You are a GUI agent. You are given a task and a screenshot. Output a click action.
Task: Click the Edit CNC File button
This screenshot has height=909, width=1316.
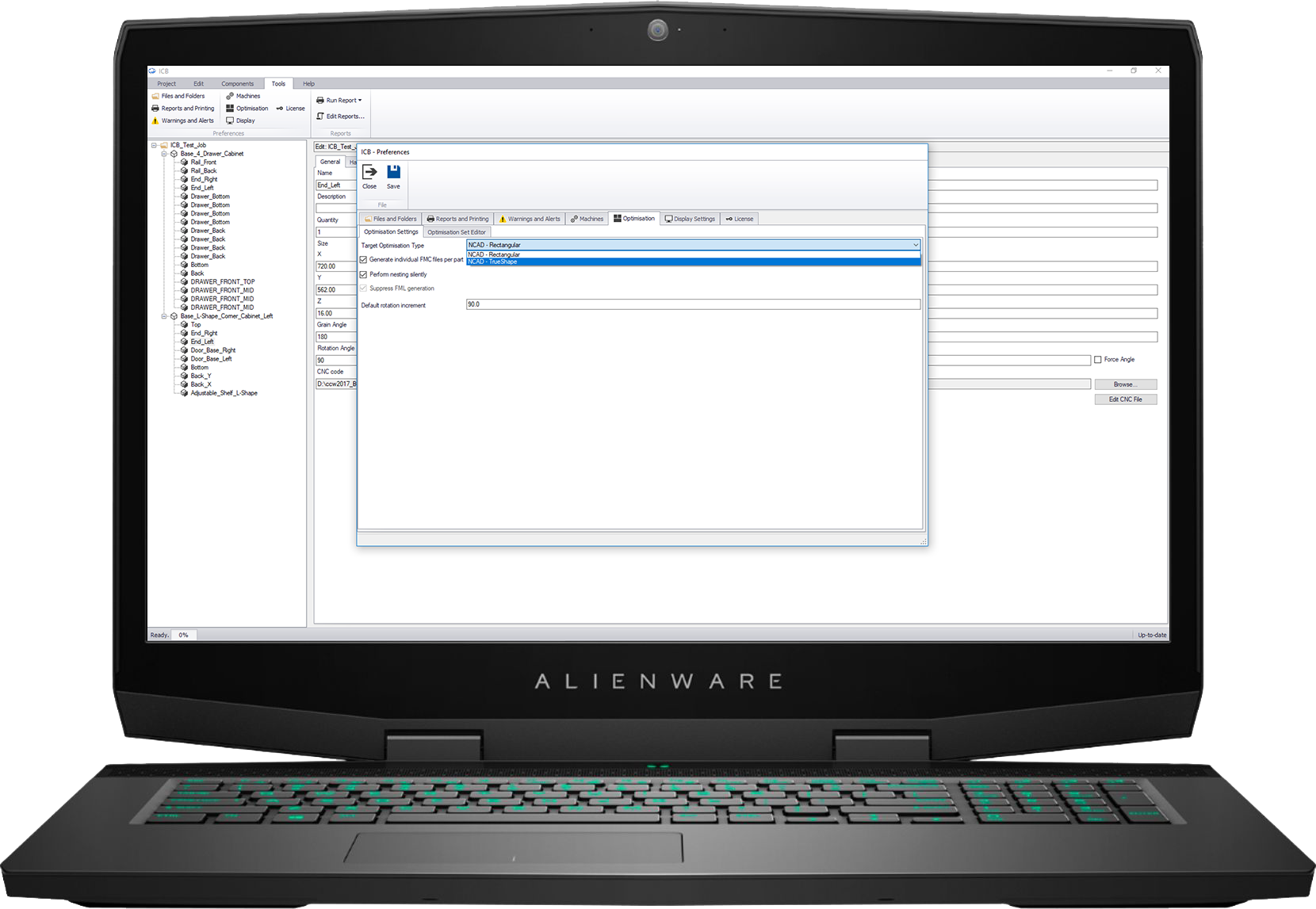1125,399
